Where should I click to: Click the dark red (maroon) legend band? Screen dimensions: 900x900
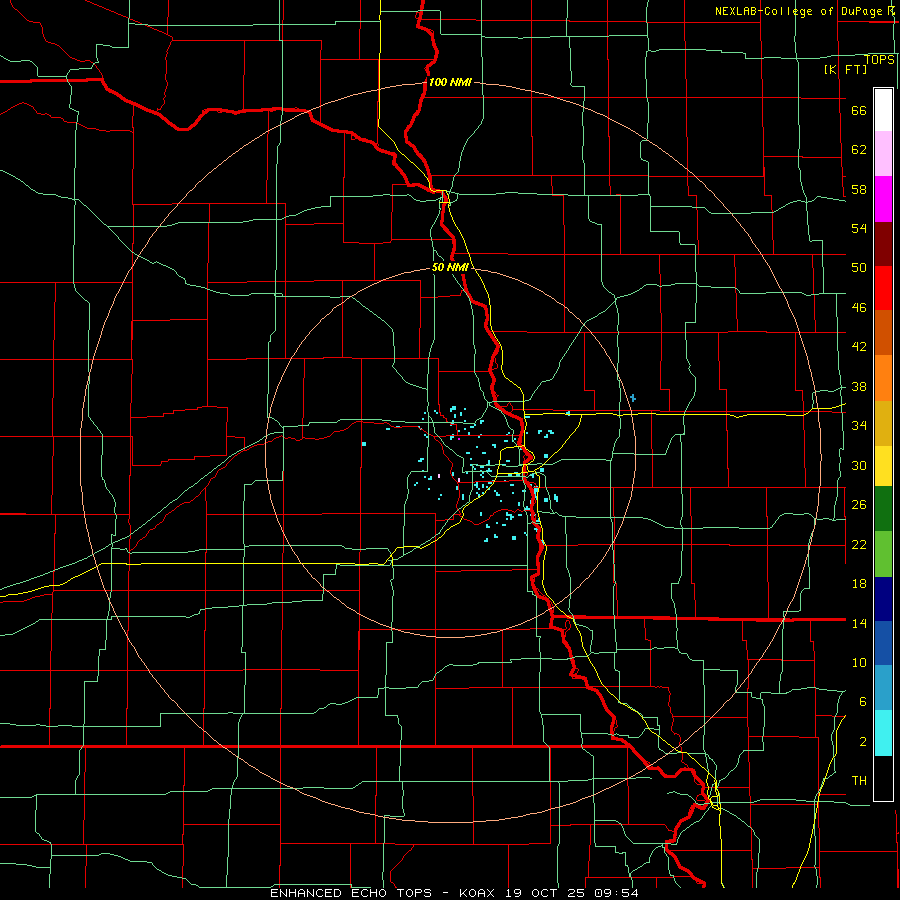[883, 244]
